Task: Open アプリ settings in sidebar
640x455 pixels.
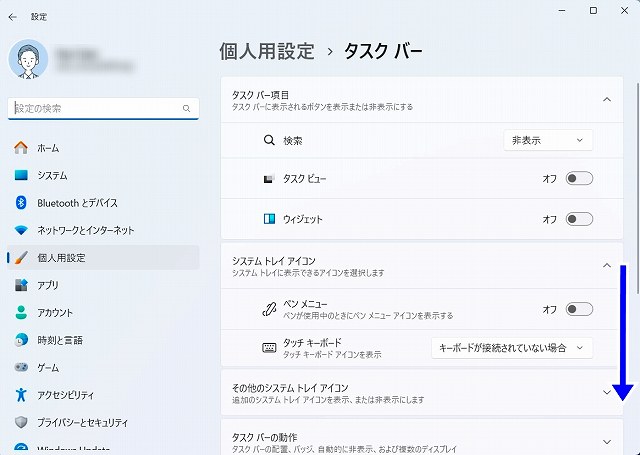Action: tap(48, 285)
